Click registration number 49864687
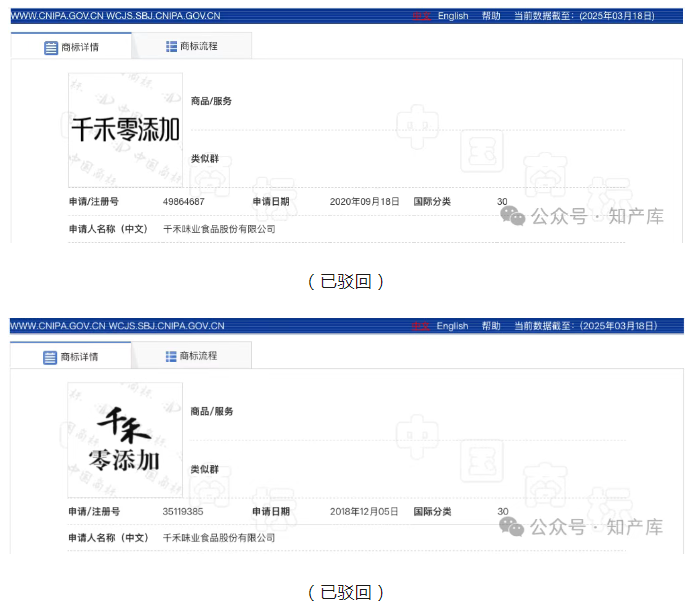The width and height of the screenshot is (697, 614). (184, 201)
